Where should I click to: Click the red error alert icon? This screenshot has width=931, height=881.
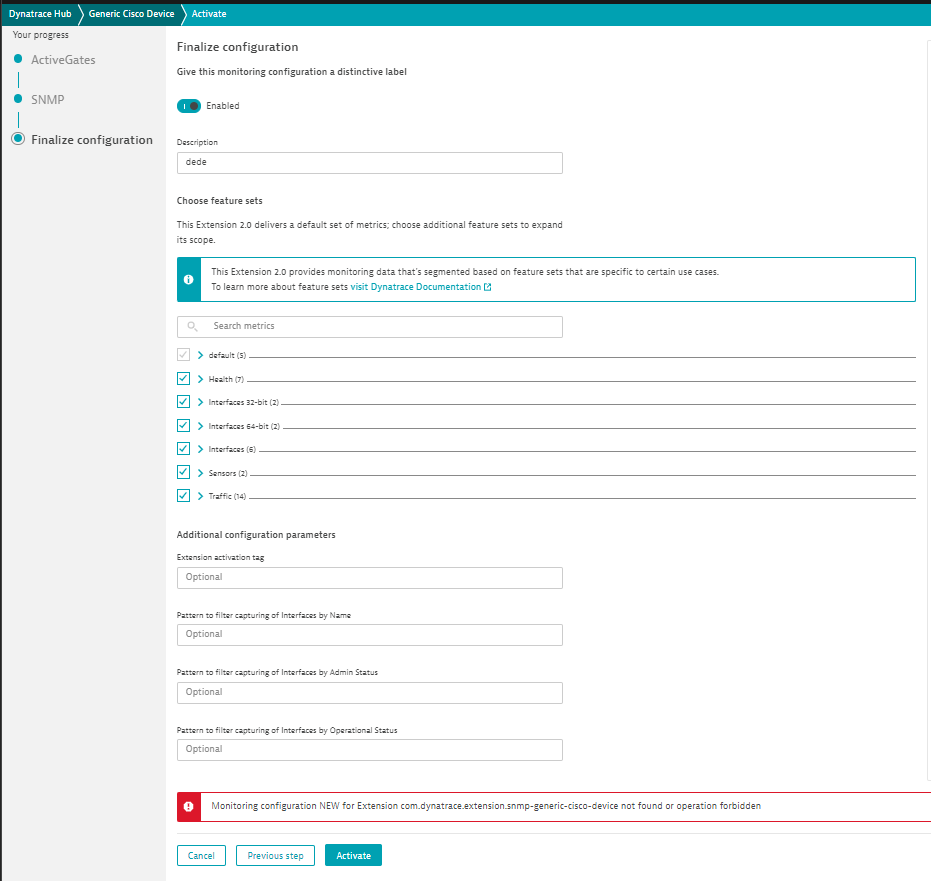tap(189, 806)
